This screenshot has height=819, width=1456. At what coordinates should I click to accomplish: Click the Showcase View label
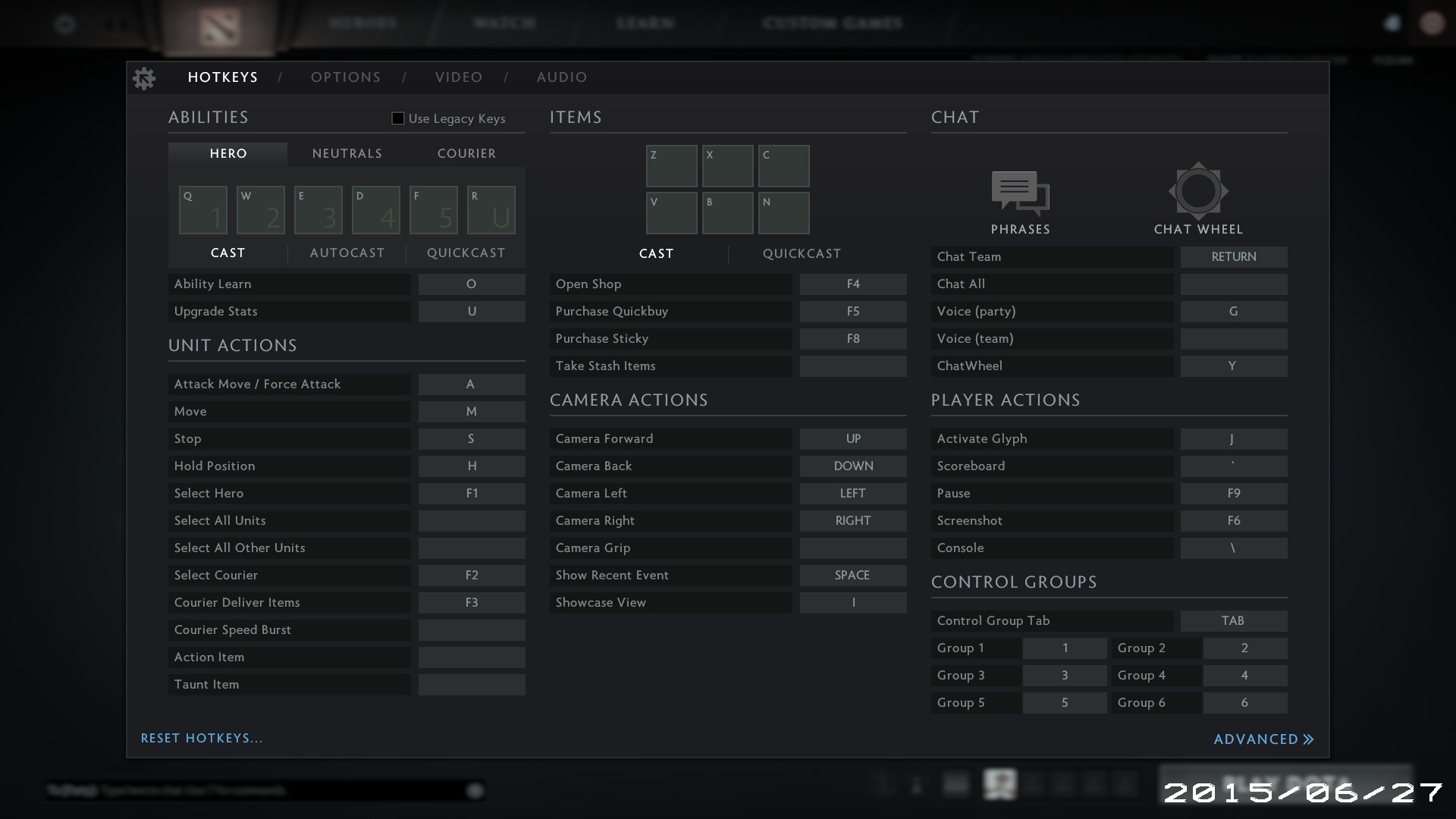point(601,603)
